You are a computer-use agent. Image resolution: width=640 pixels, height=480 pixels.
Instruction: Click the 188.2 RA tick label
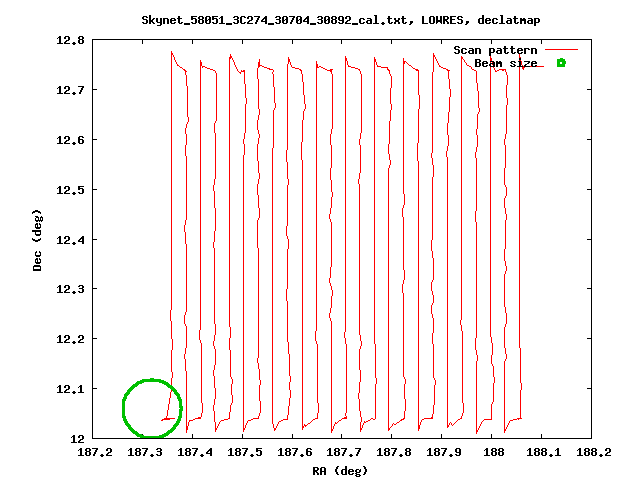tap(593, 452)
